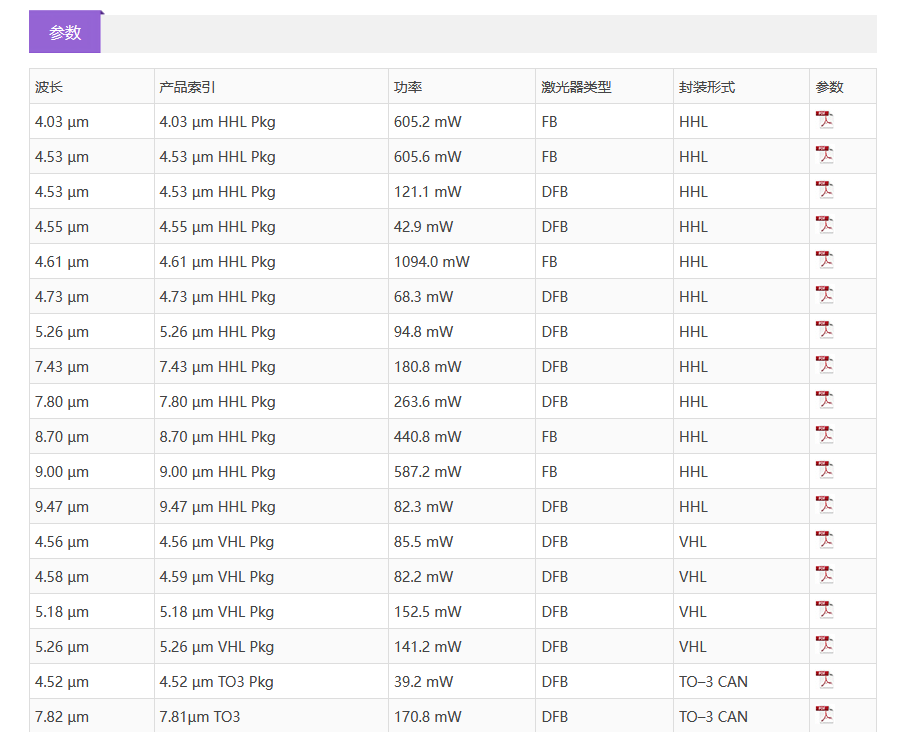The width and height of the screenshot is (905, 732).
Task: Click PDF icon for 8.70 µm HHL Pkg
Action: coord(825,436)
